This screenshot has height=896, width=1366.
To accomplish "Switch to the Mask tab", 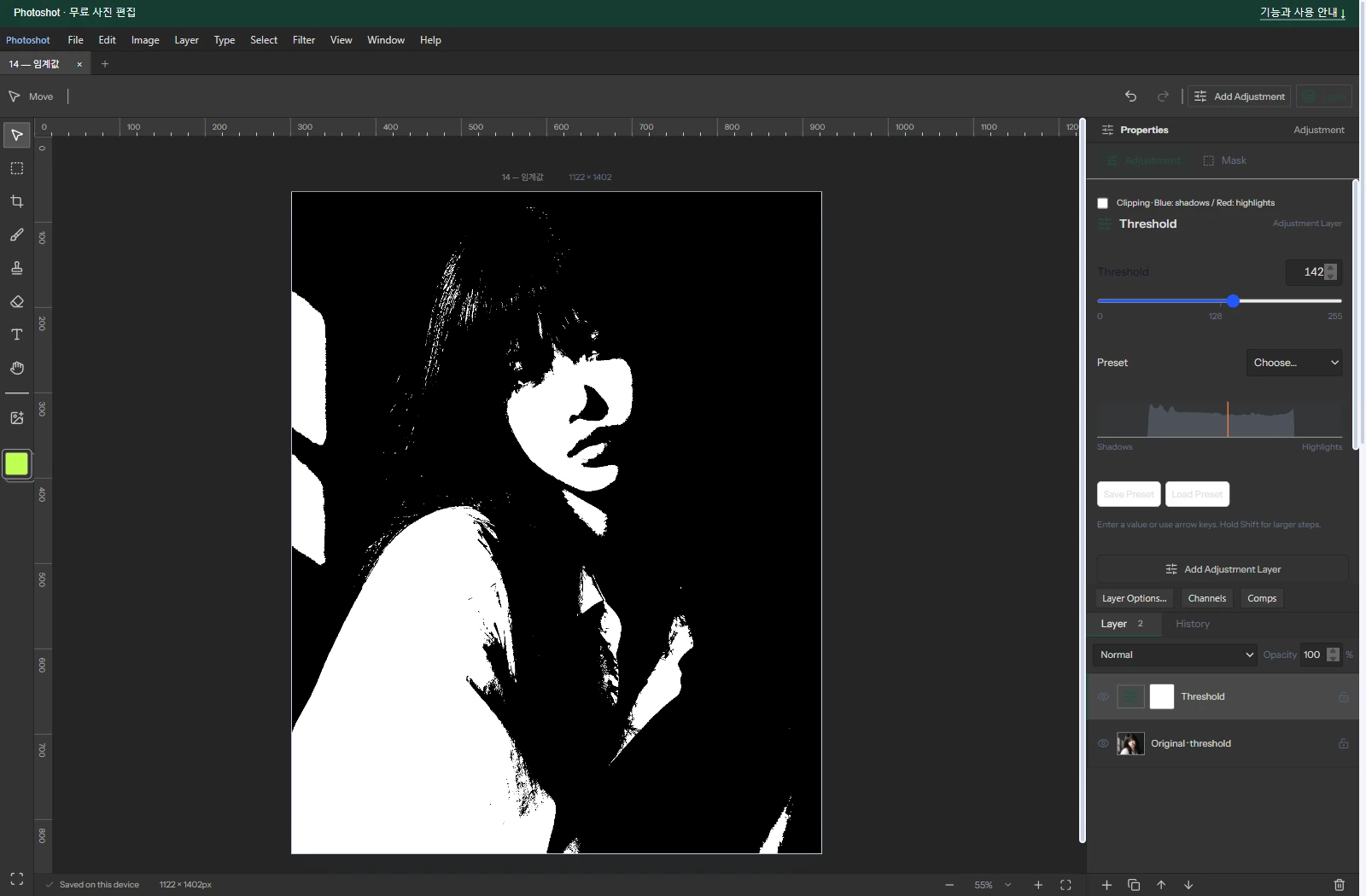I will 1225,160.
